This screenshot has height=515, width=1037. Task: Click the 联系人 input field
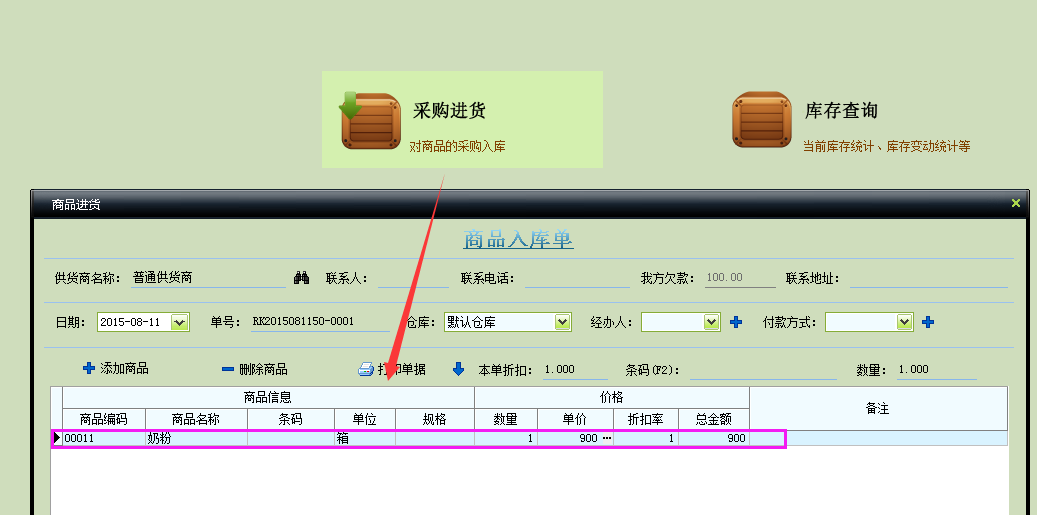(413, 278)
